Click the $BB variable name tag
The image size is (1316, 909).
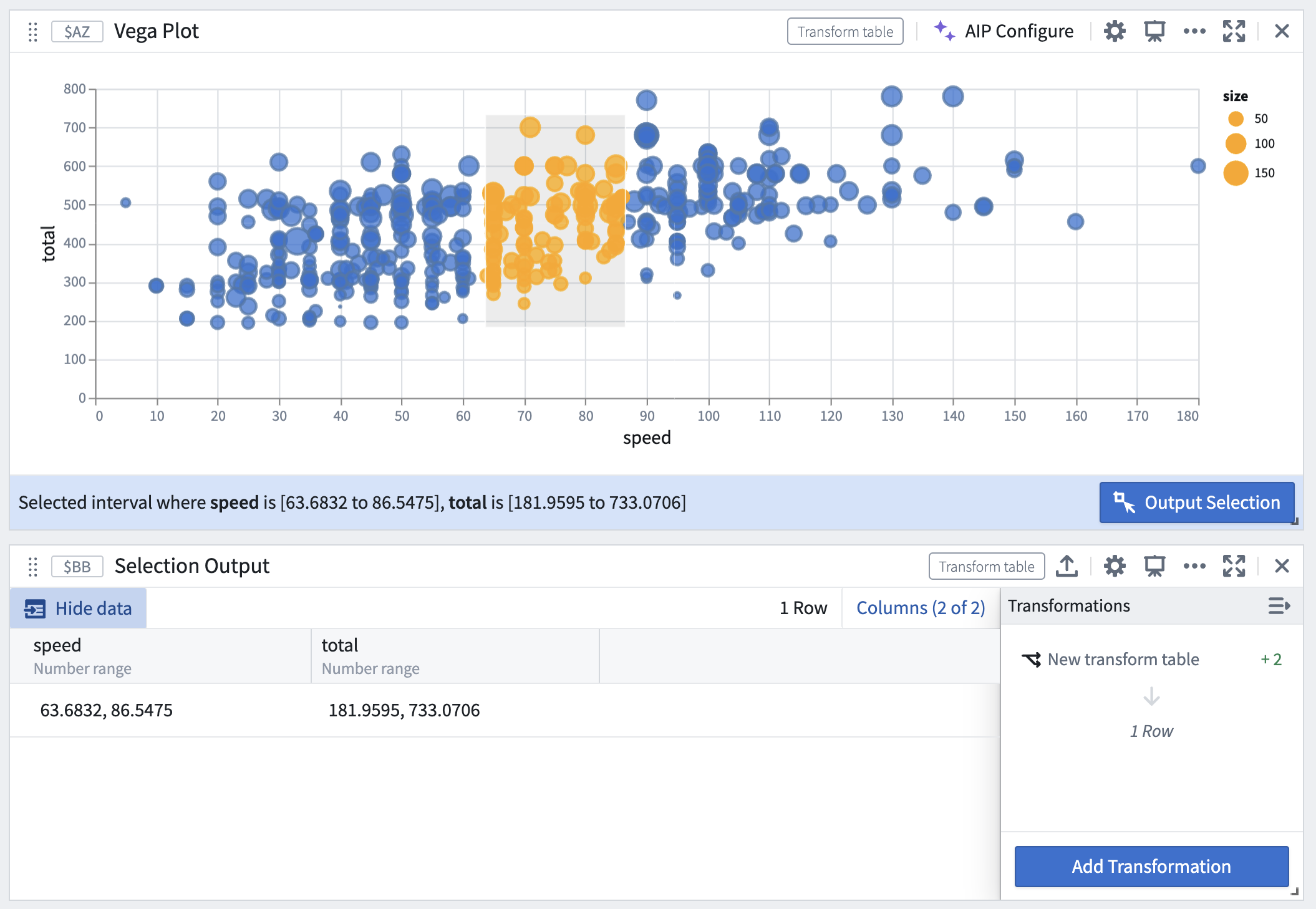(x=77, y=566)
